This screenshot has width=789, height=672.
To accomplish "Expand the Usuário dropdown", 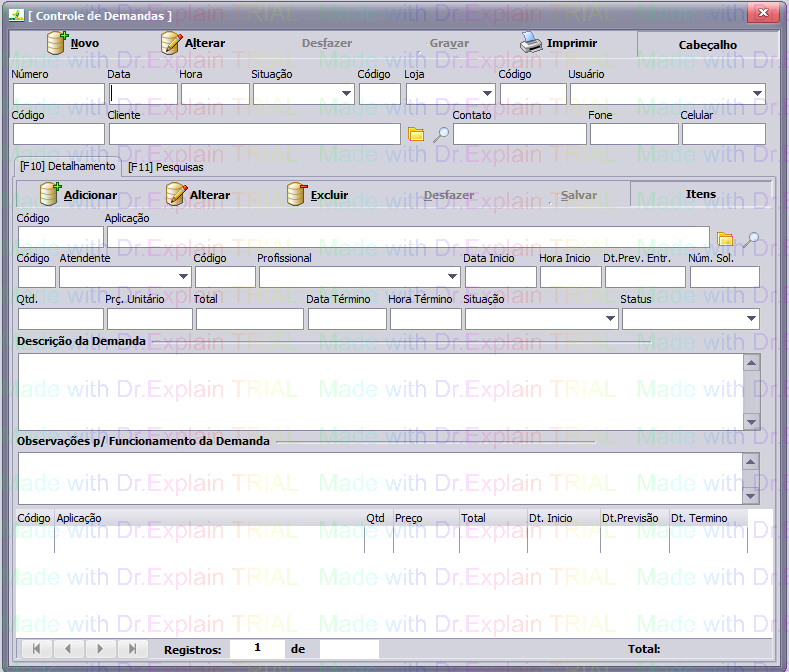I will (x=757, y=94).
